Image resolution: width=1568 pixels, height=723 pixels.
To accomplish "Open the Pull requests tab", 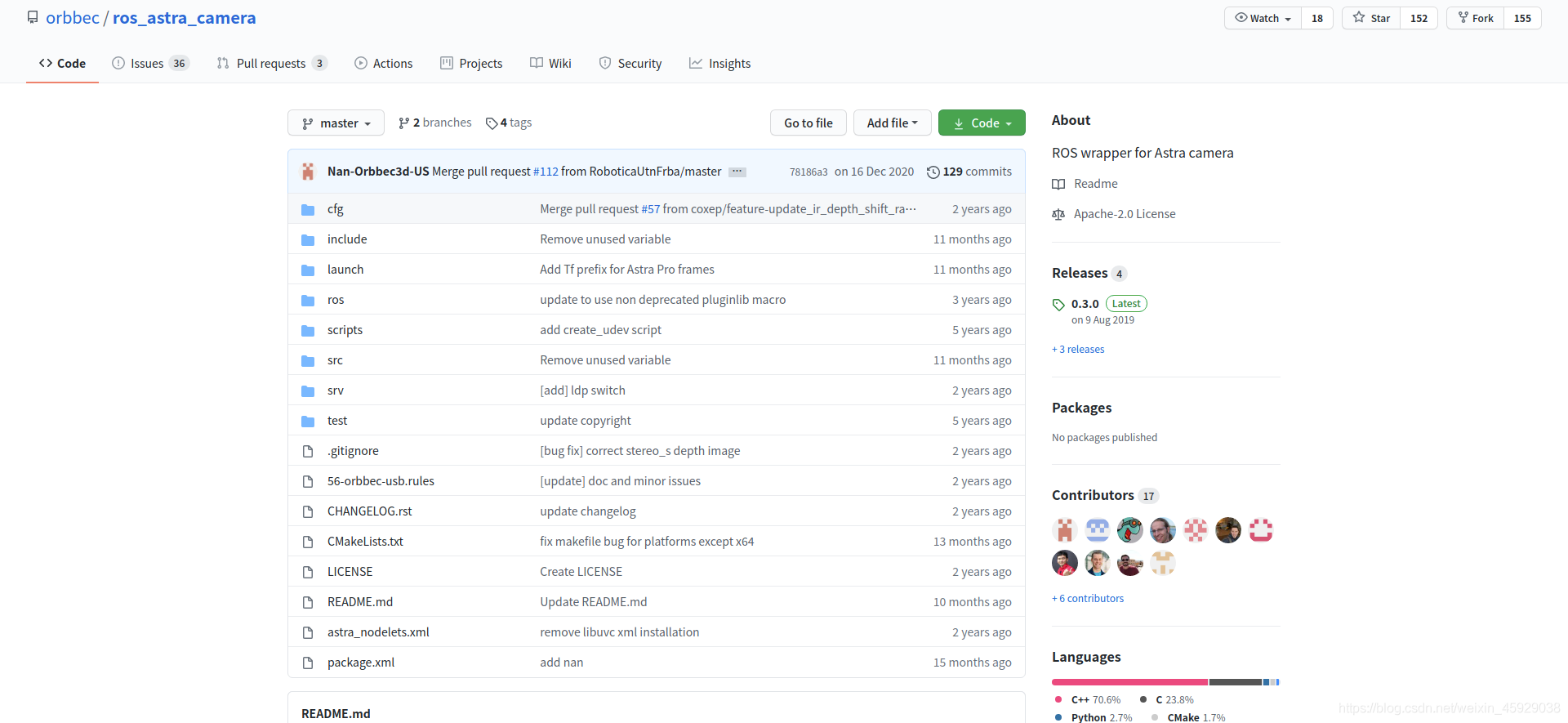I will (x=272, y=64).
